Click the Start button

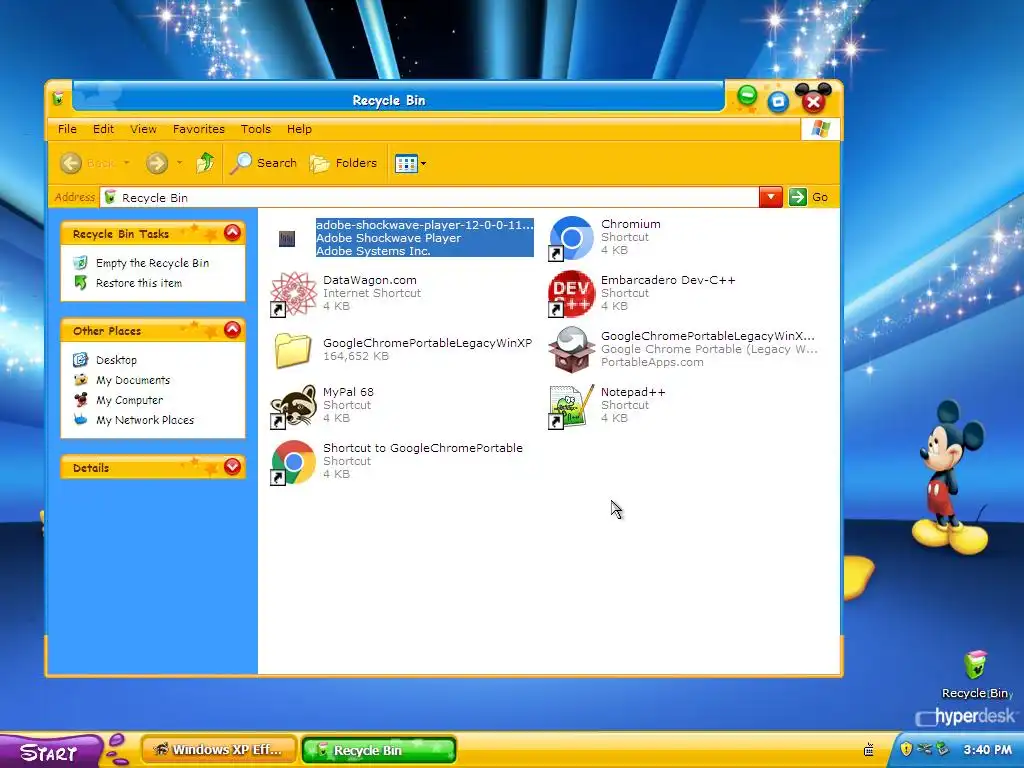tap(51, 751)
